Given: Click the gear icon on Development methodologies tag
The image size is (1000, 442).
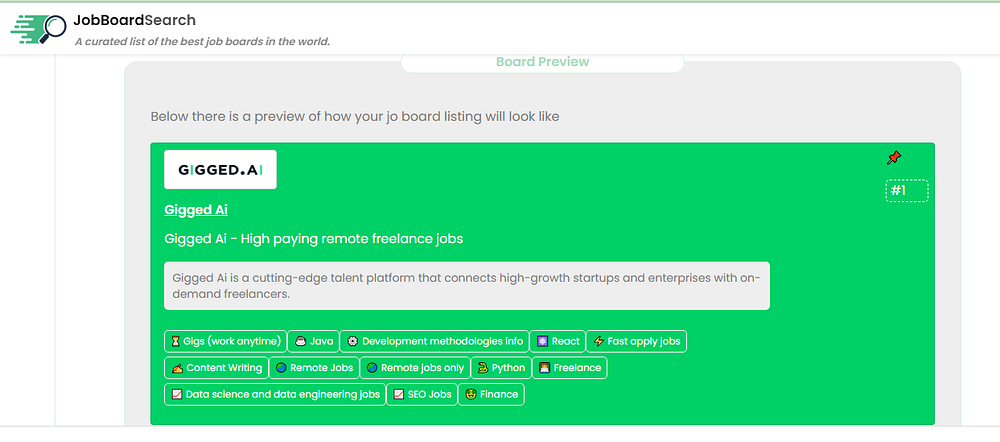Looking at the screenshot, I should tap(352, 341).
